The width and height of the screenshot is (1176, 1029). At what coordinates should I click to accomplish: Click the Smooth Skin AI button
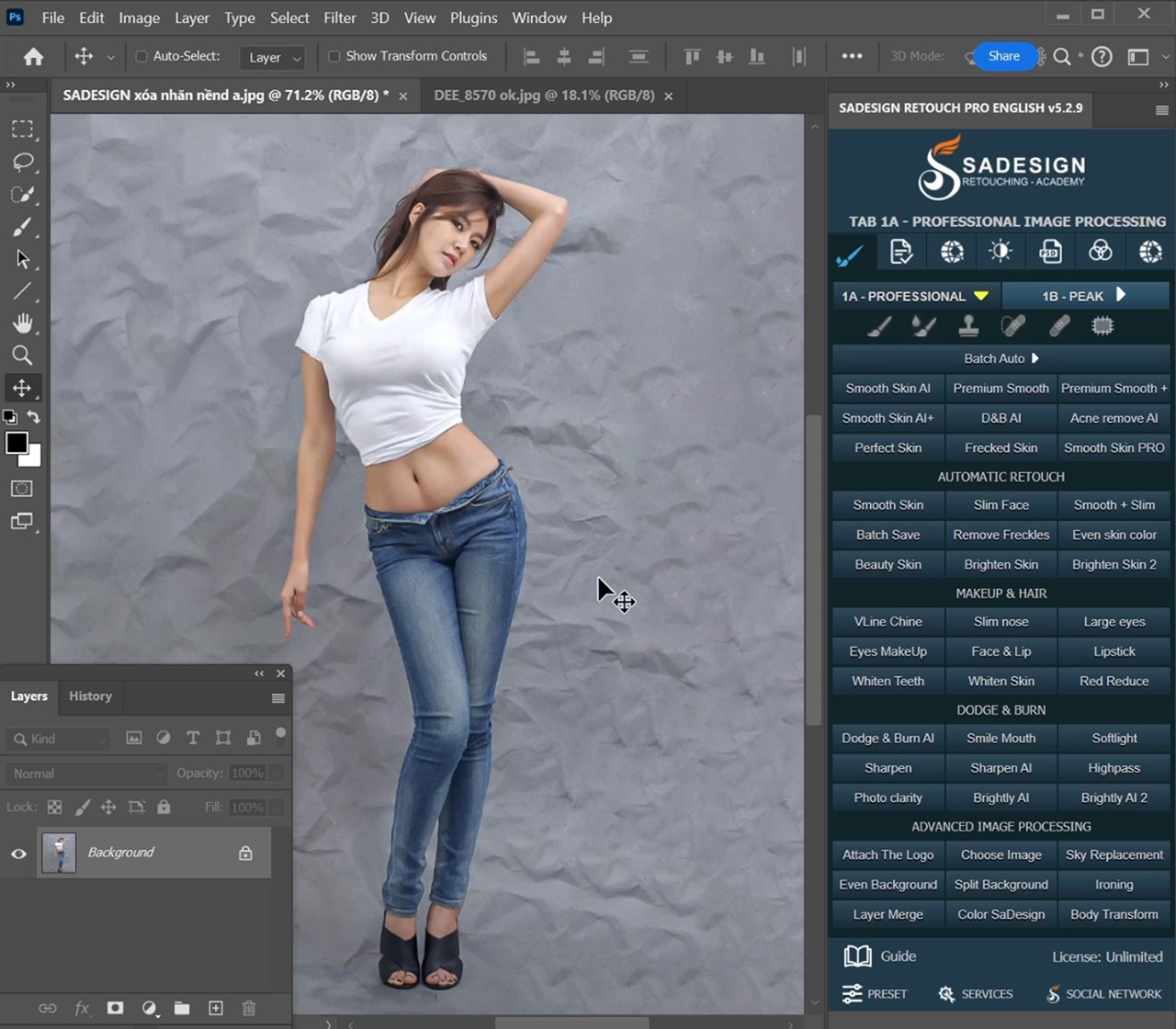point(888,389)
